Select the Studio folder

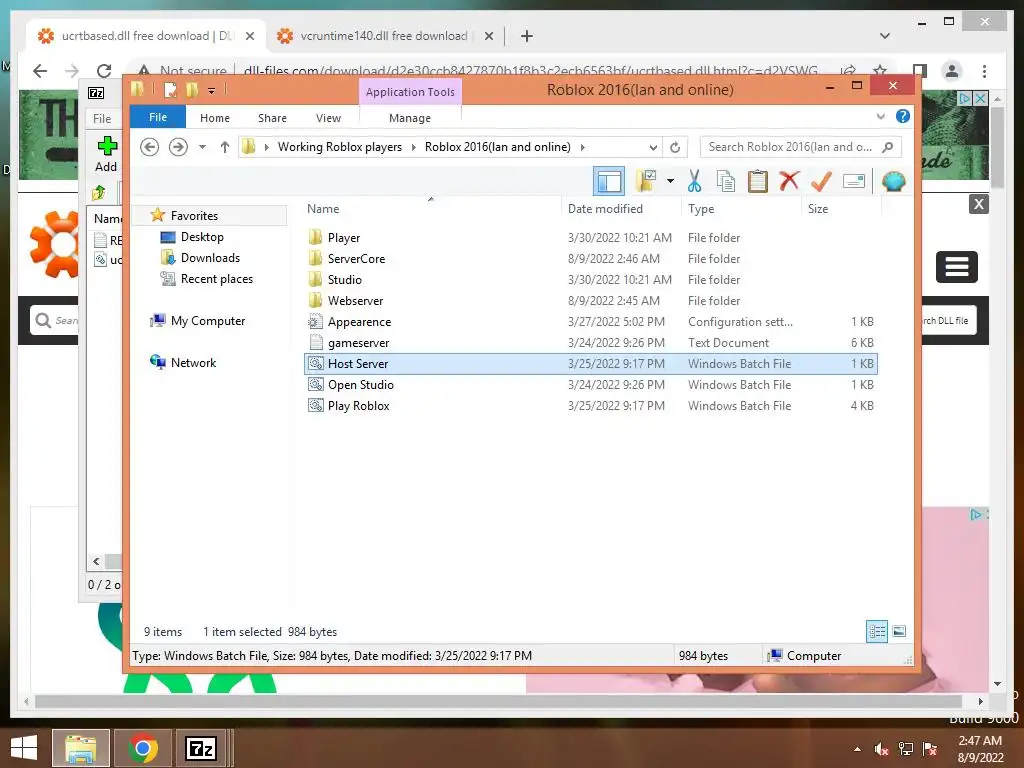(x=590, y=280)
